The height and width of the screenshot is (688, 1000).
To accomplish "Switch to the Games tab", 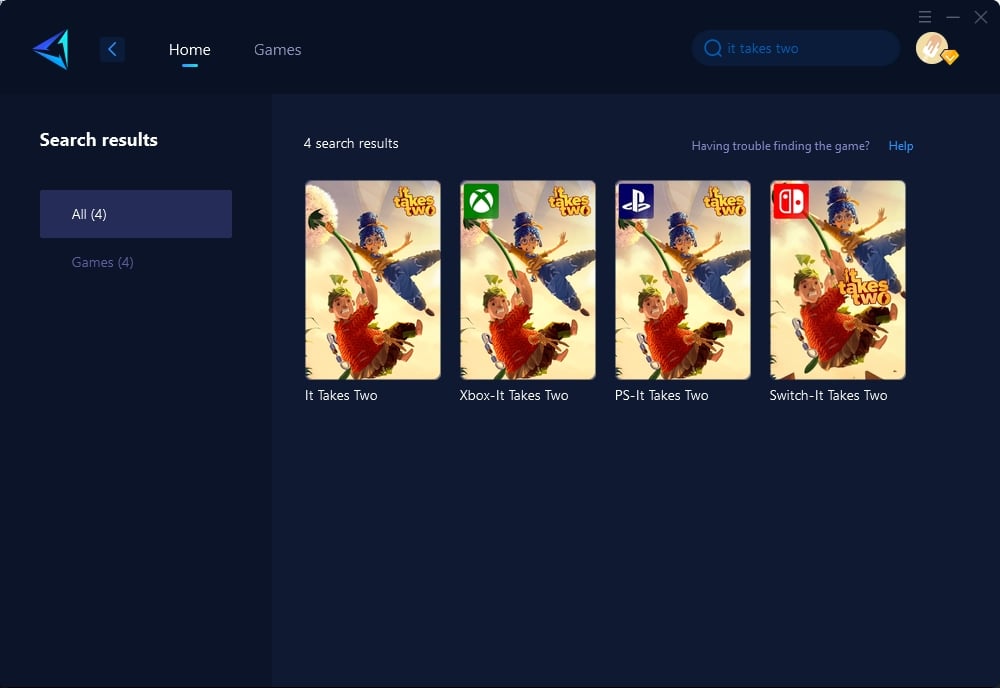I will (x=277, y=50).
